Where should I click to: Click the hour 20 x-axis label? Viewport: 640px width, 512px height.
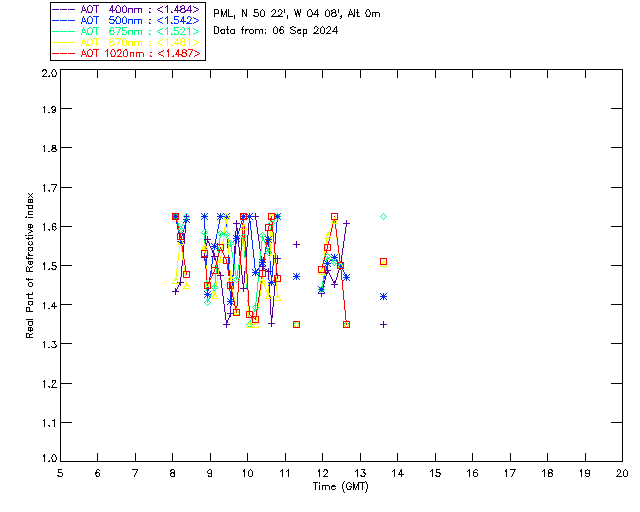(622, 473)
